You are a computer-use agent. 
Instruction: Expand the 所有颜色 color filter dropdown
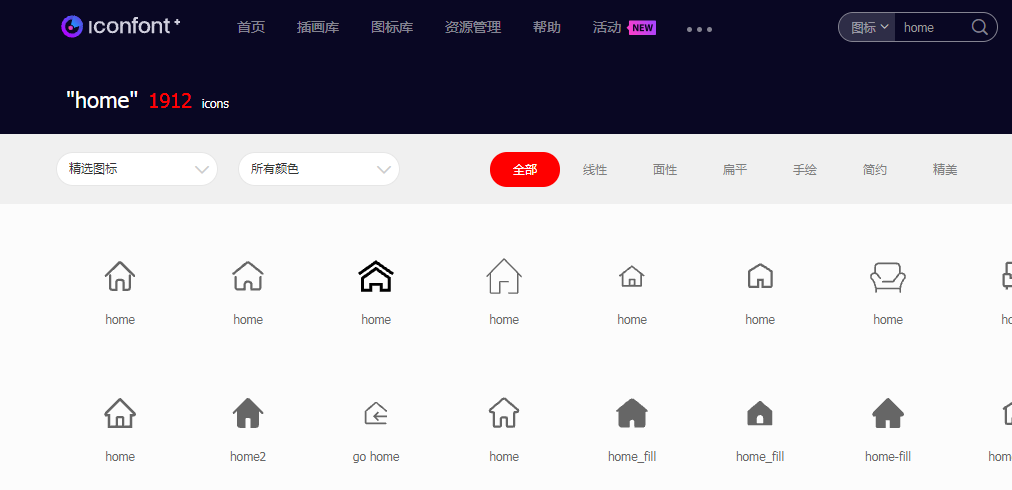click(x=319, y=169)
